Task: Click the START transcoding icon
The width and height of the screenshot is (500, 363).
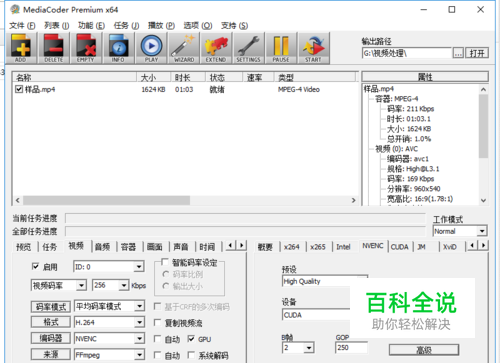Action: [x=314, y=48]
